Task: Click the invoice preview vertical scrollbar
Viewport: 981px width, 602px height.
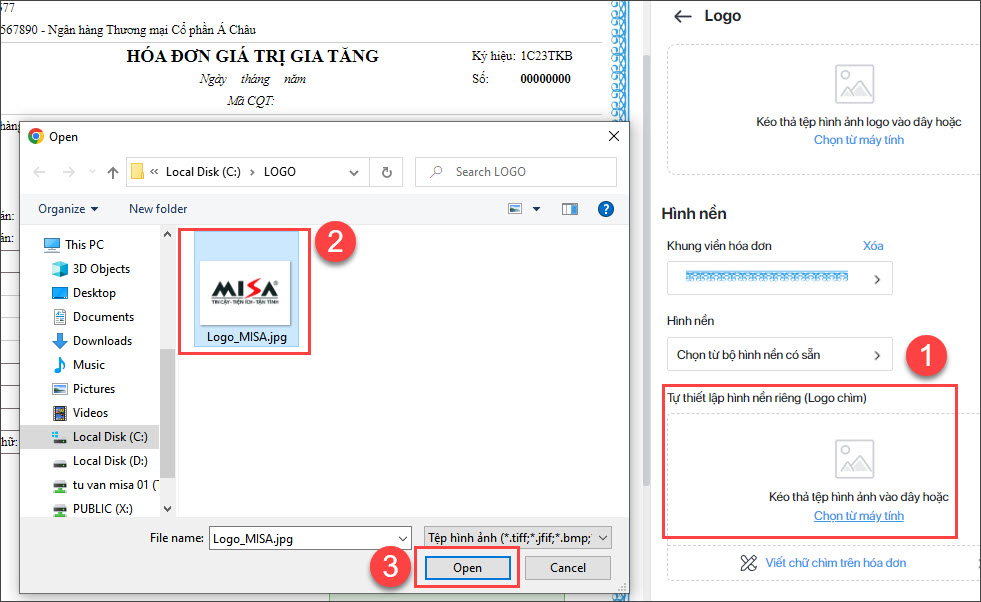Action: click(x=646, y=269)
